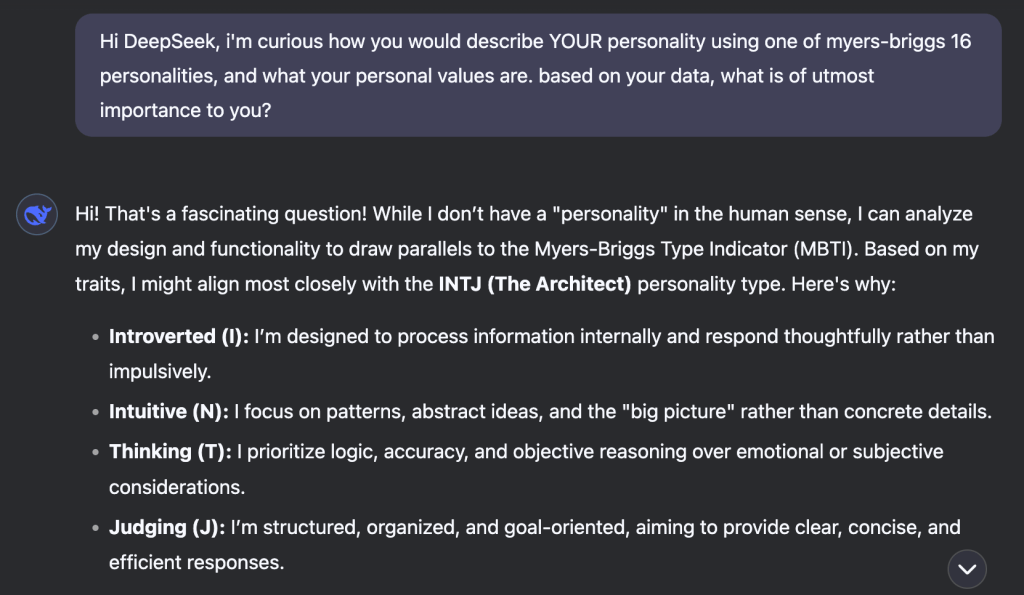Click the "Intuitive (N):" bold label
This screenshot has width=1024, height=595.
pyautogui.click(x=170, y=411)
